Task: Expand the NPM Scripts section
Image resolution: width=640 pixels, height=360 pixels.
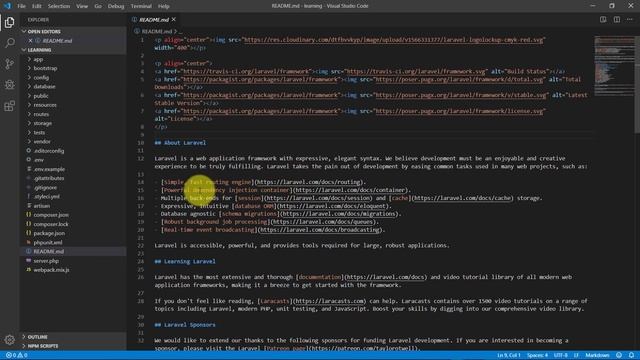Action: click(x=73, y=346)
